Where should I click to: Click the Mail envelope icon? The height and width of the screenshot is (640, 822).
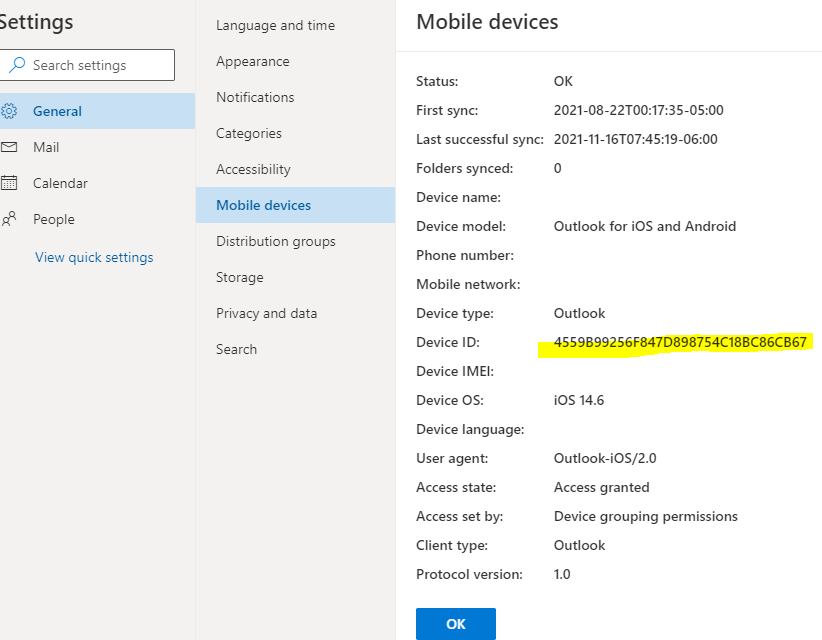(9, 147)
